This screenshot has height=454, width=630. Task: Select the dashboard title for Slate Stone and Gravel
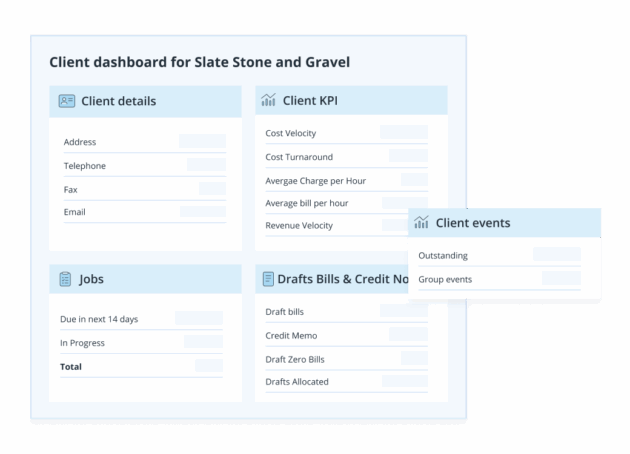click(x=200, y=62)
